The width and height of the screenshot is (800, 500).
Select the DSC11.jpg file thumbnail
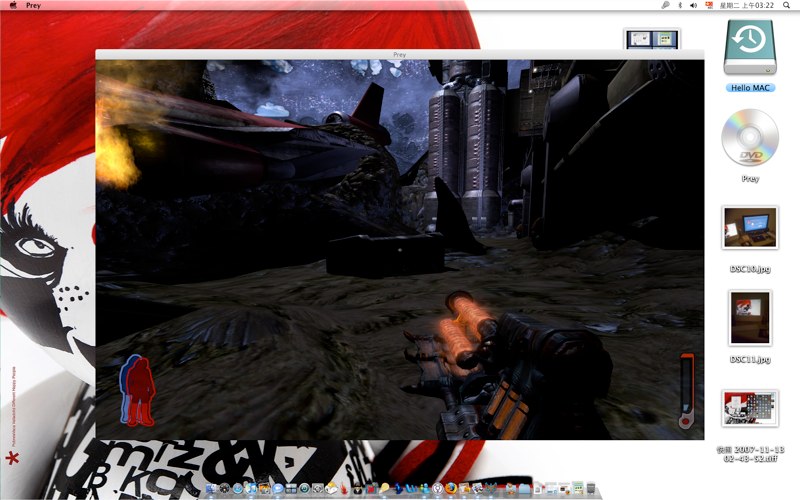tap(750, 318)
